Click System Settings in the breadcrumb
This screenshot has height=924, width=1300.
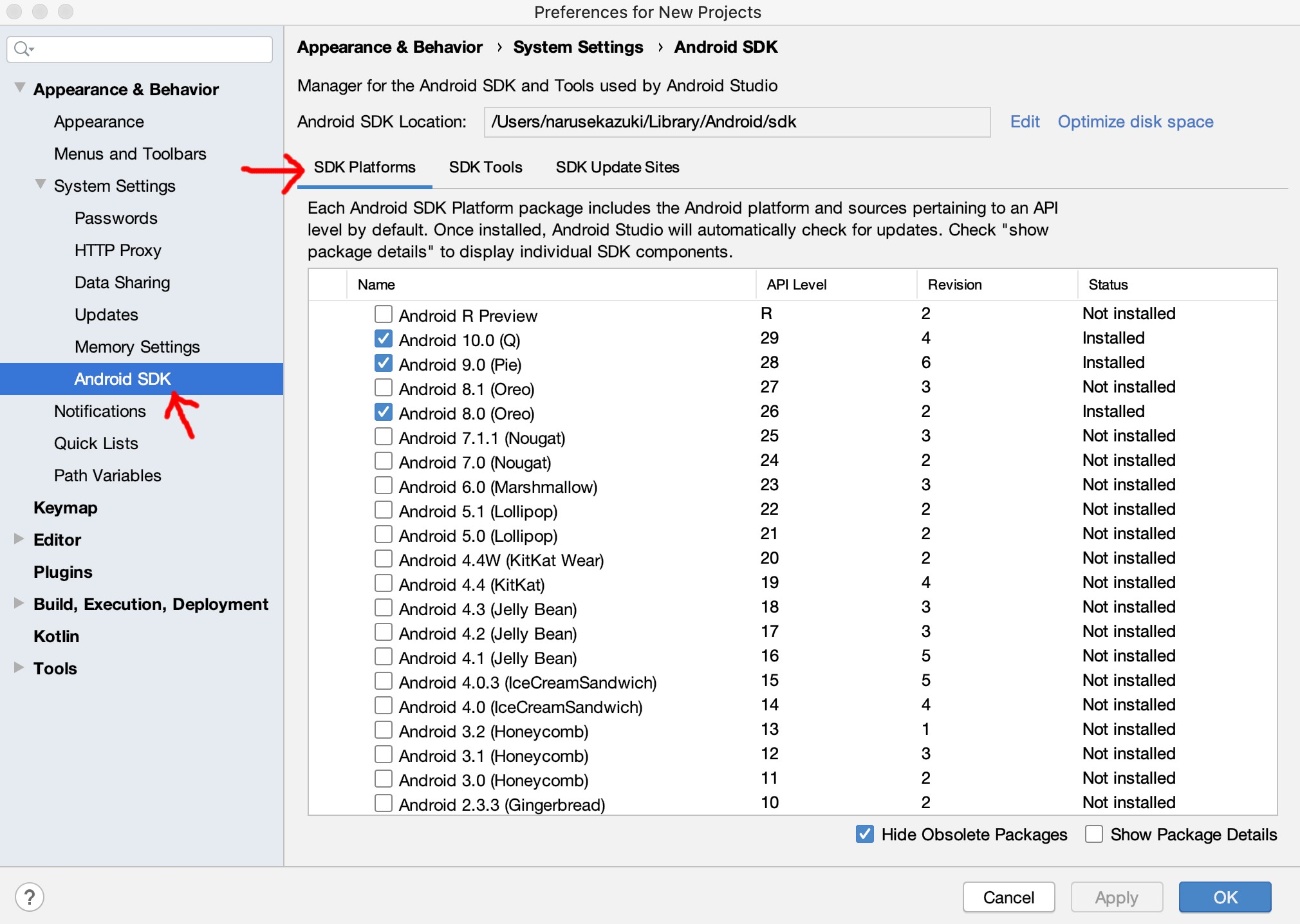pyautogui.click(x=578, y=47)
